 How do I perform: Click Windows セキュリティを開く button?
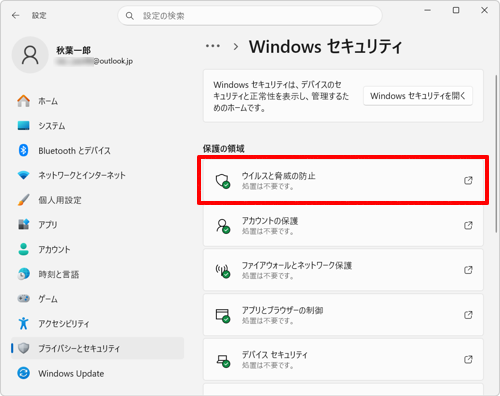[418, 96]
